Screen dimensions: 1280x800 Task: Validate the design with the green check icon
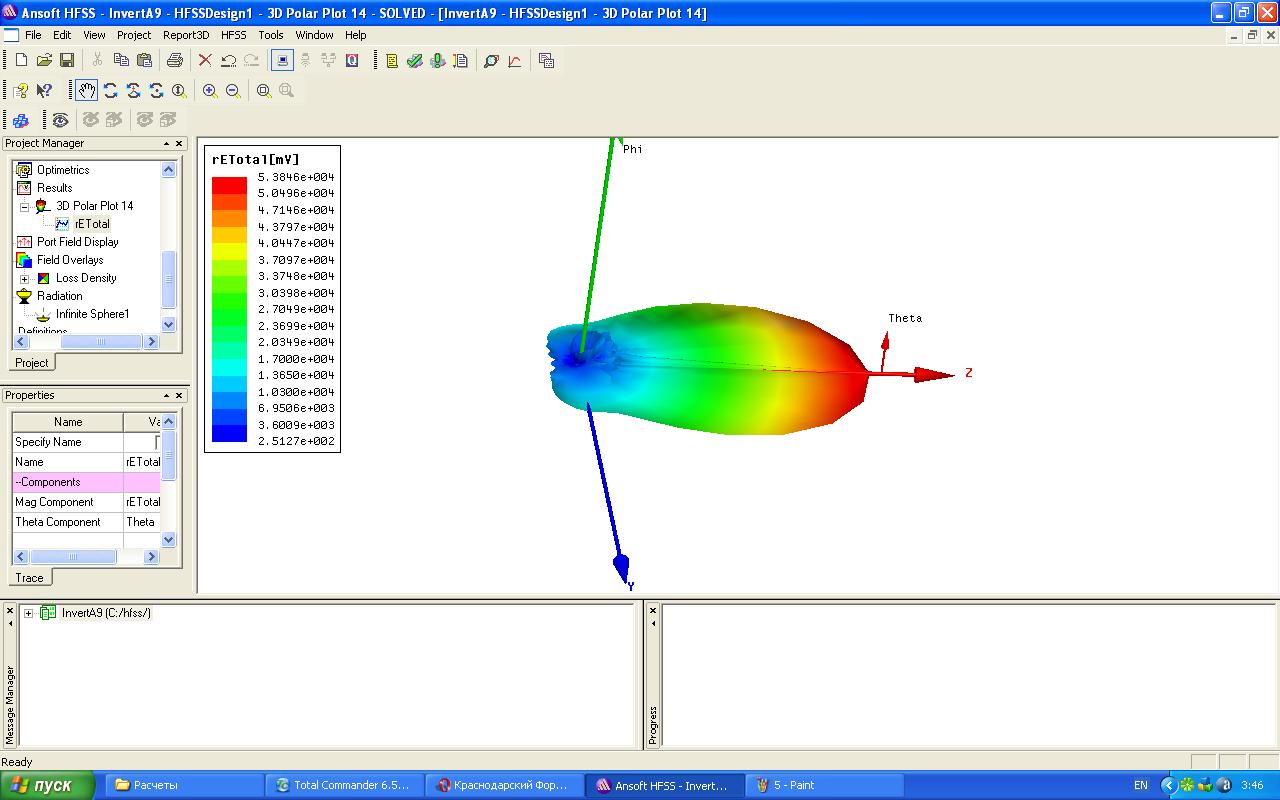point(414,61)
